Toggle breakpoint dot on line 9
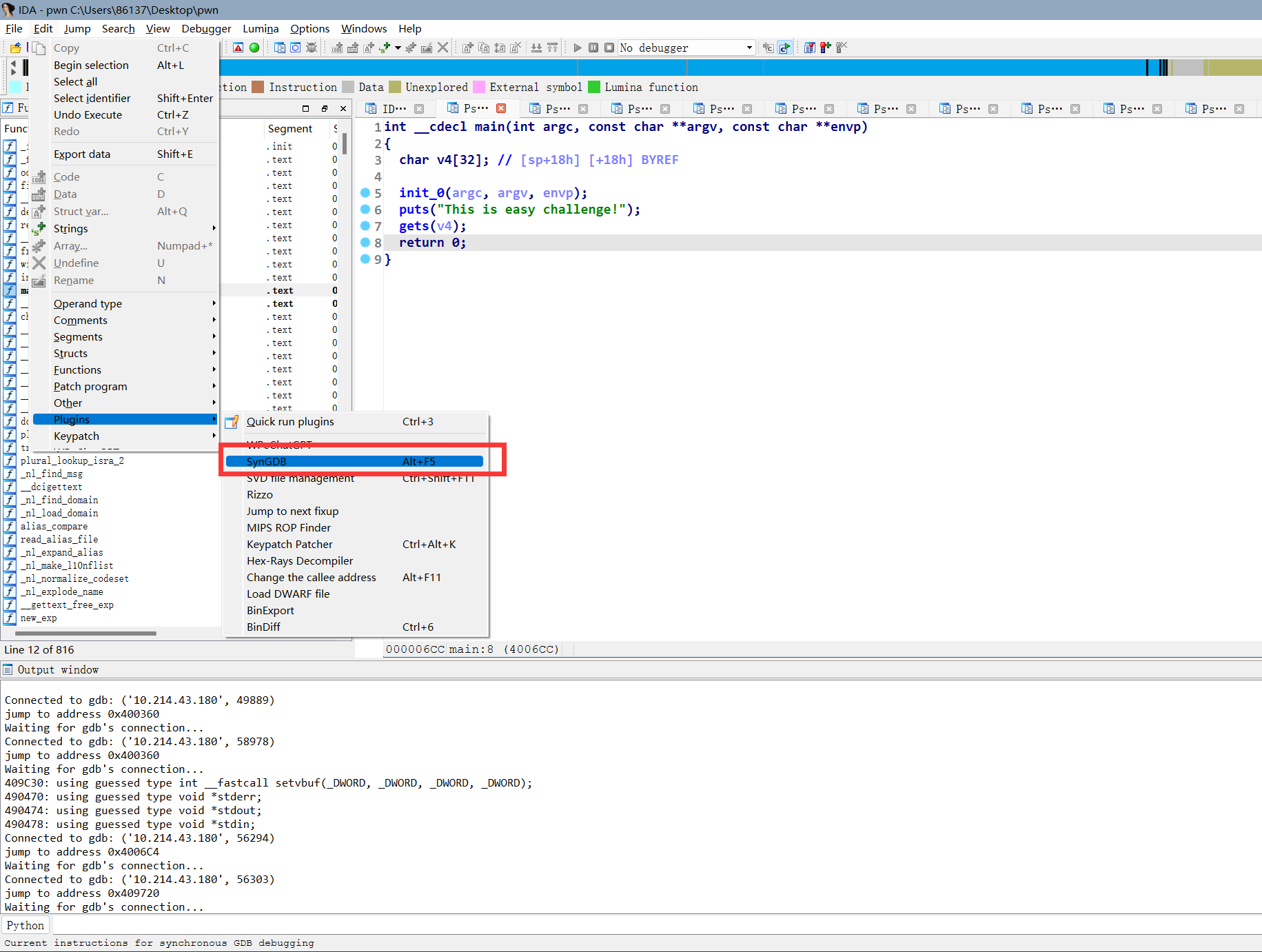This screenshot has height=952, width=1262. (x=365, y=259)
